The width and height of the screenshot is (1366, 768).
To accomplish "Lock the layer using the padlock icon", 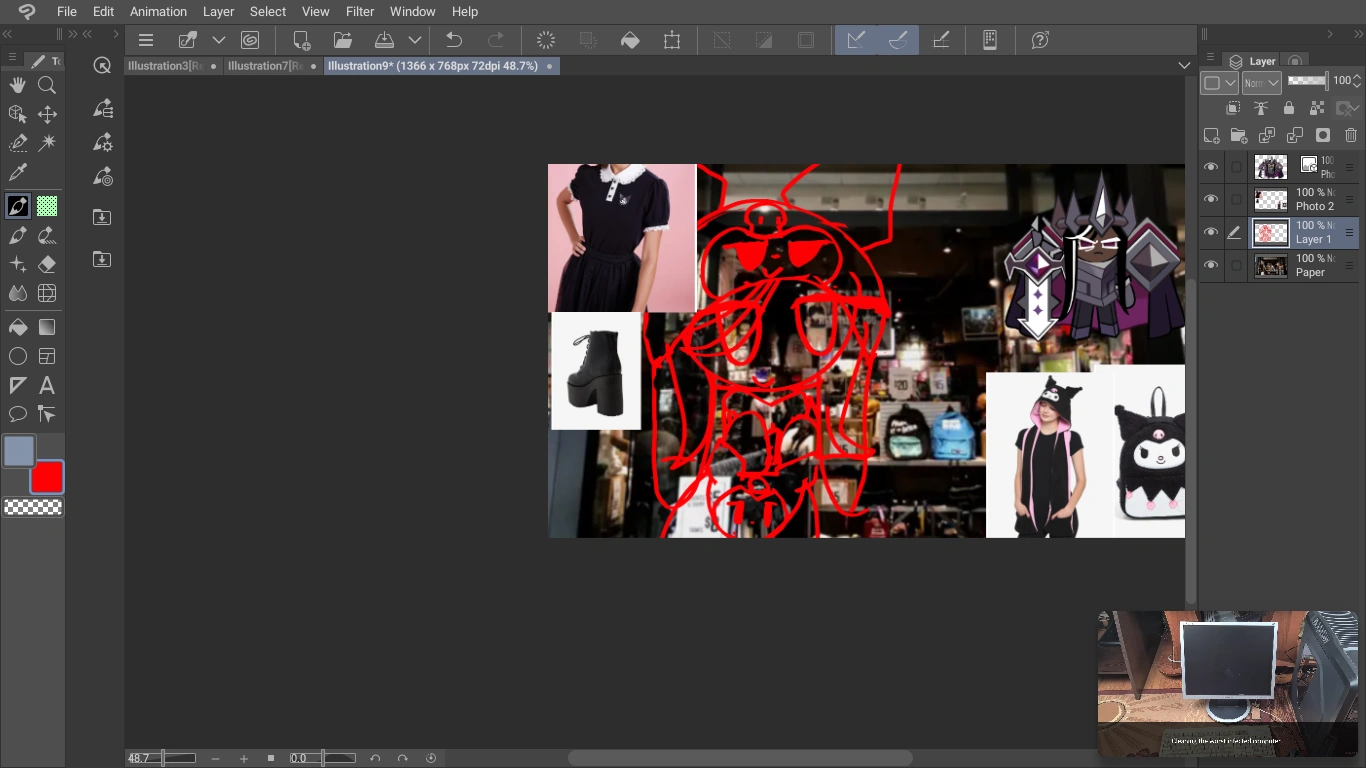I will [x=1289, y=108].
